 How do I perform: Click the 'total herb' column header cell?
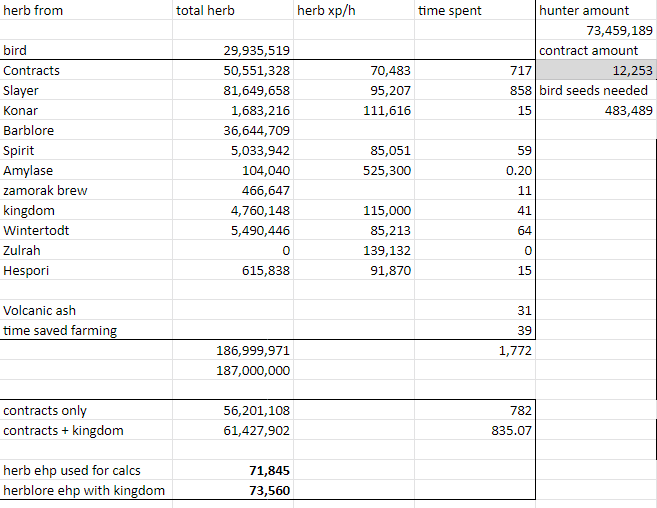pyautogui.click(x=205, y=11)
